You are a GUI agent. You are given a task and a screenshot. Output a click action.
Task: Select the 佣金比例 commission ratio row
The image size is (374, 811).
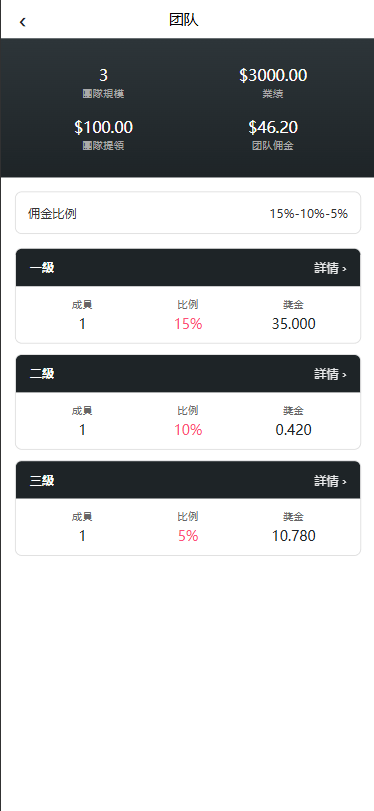[x=188, y=213]
